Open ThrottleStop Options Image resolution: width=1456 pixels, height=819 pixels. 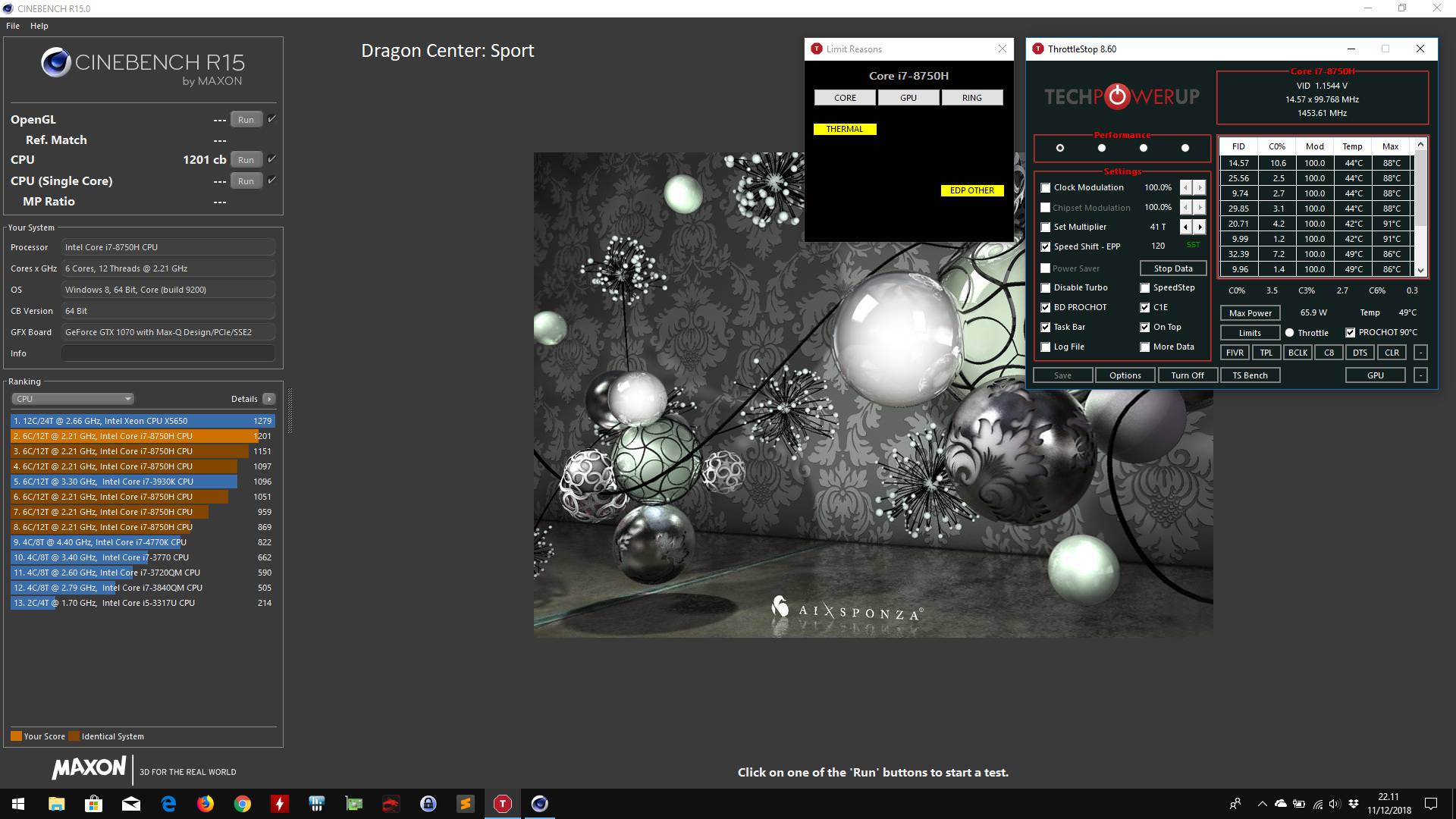tap(1125, 375)
